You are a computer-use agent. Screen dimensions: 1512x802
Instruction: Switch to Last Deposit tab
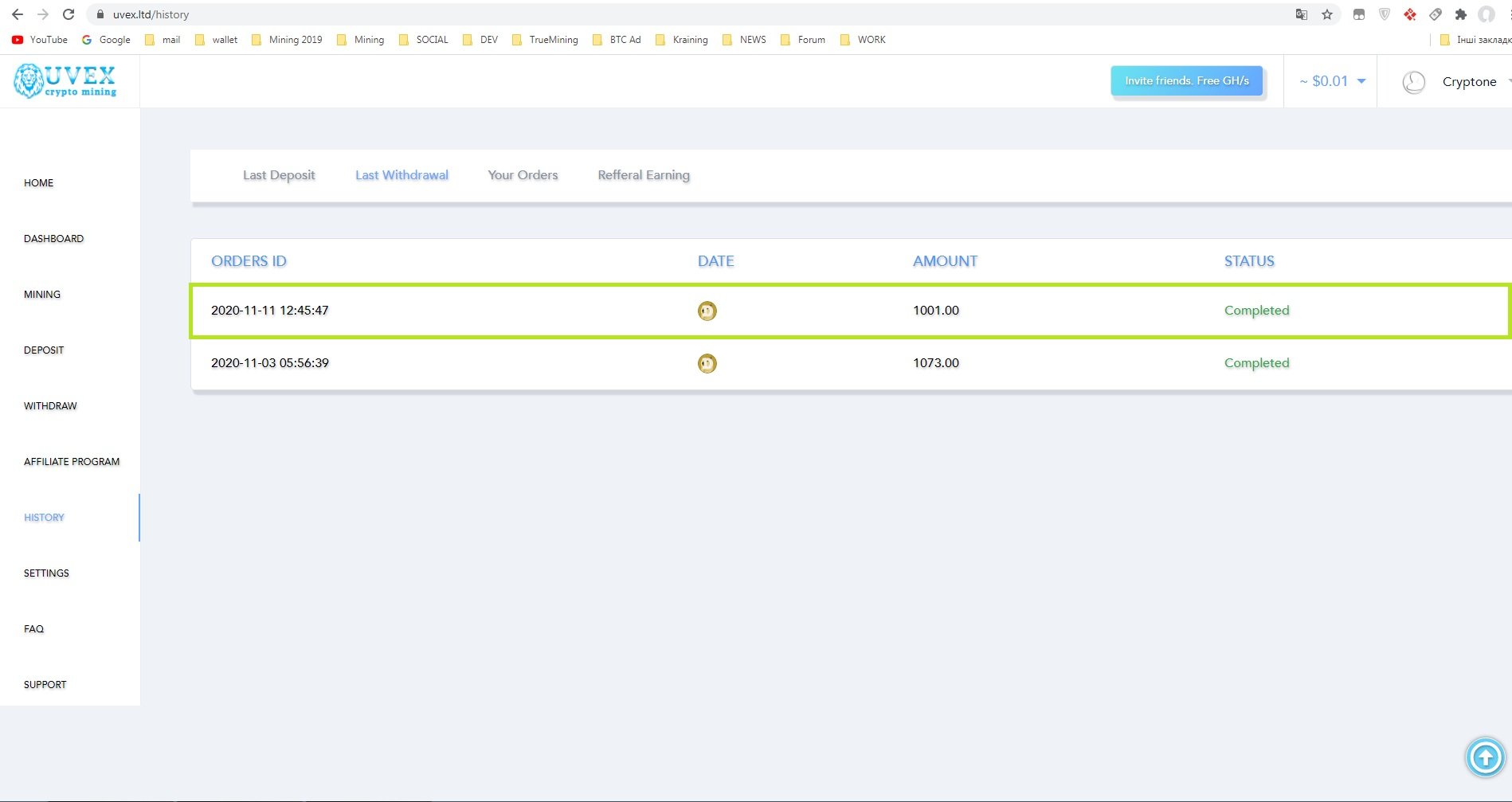(279, 175)
